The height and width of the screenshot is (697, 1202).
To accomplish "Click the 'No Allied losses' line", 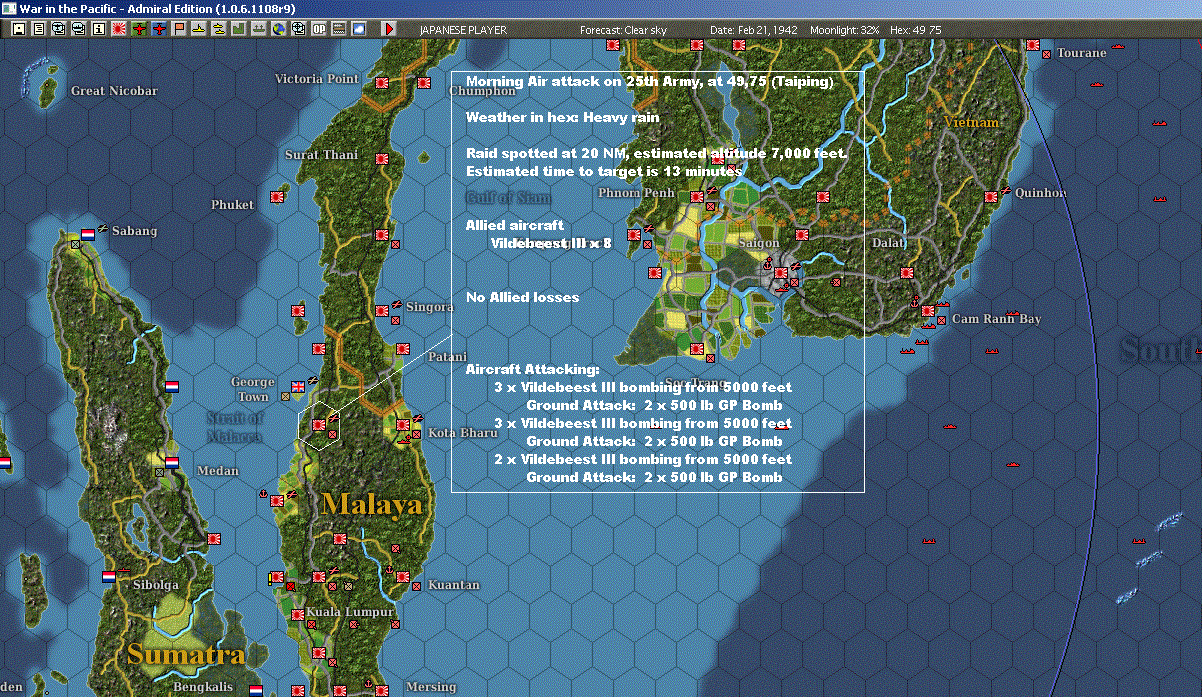I will (x=522, y=297).
